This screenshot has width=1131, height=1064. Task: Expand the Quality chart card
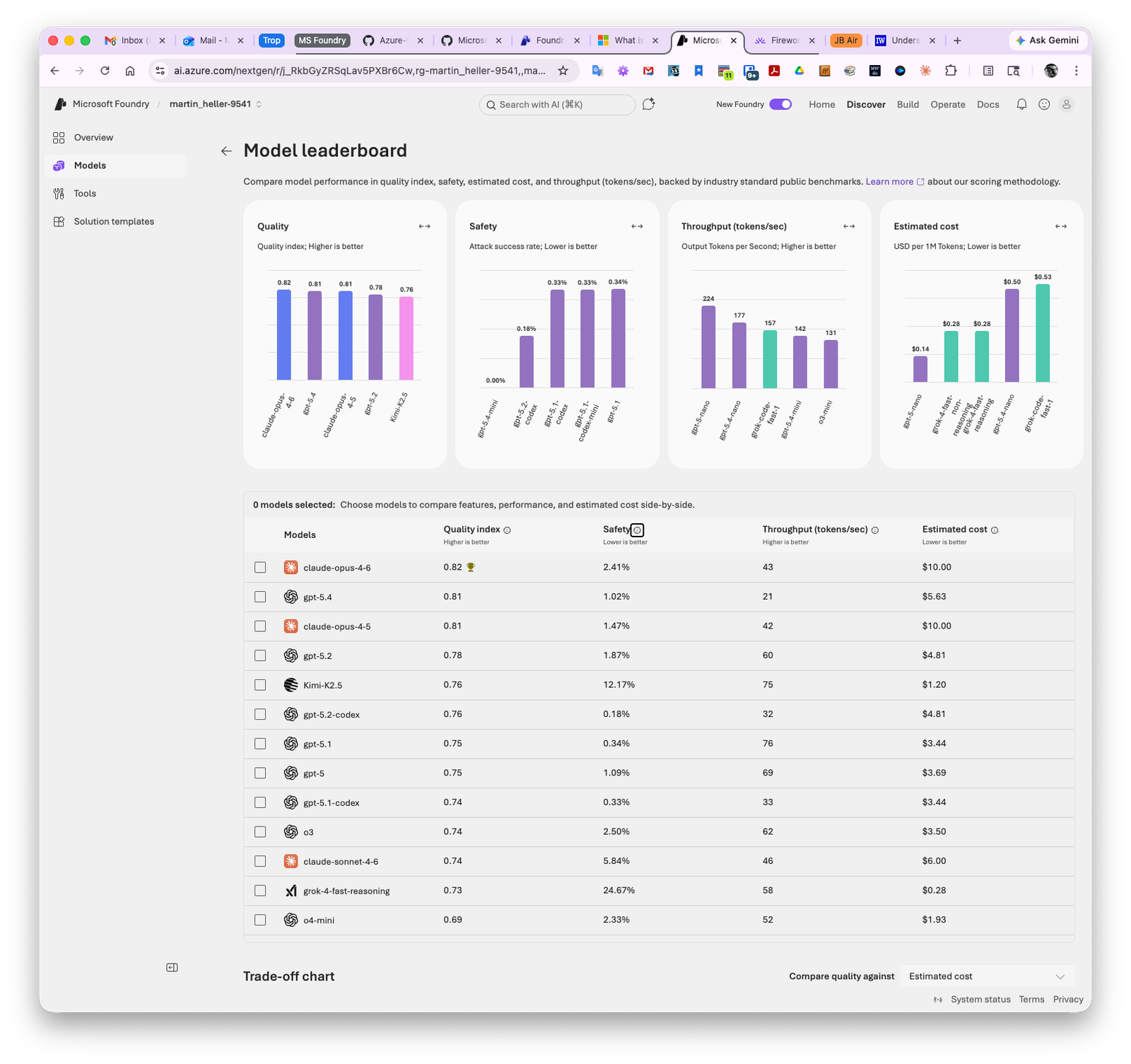424,226
